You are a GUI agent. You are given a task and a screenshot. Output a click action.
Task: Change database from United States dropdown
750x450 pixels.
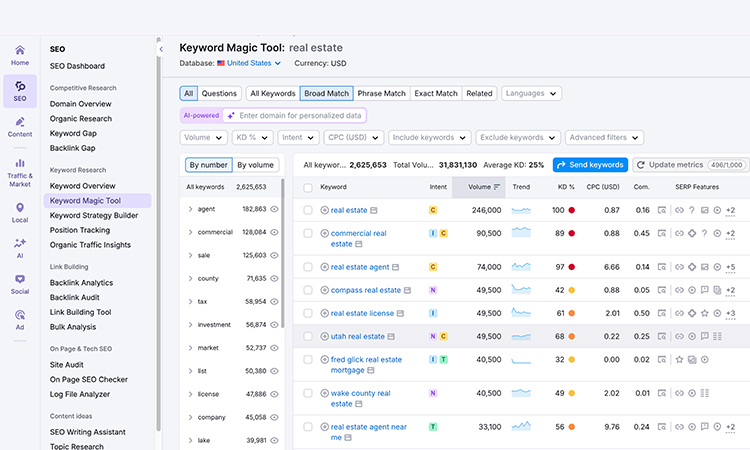point(249,63)
